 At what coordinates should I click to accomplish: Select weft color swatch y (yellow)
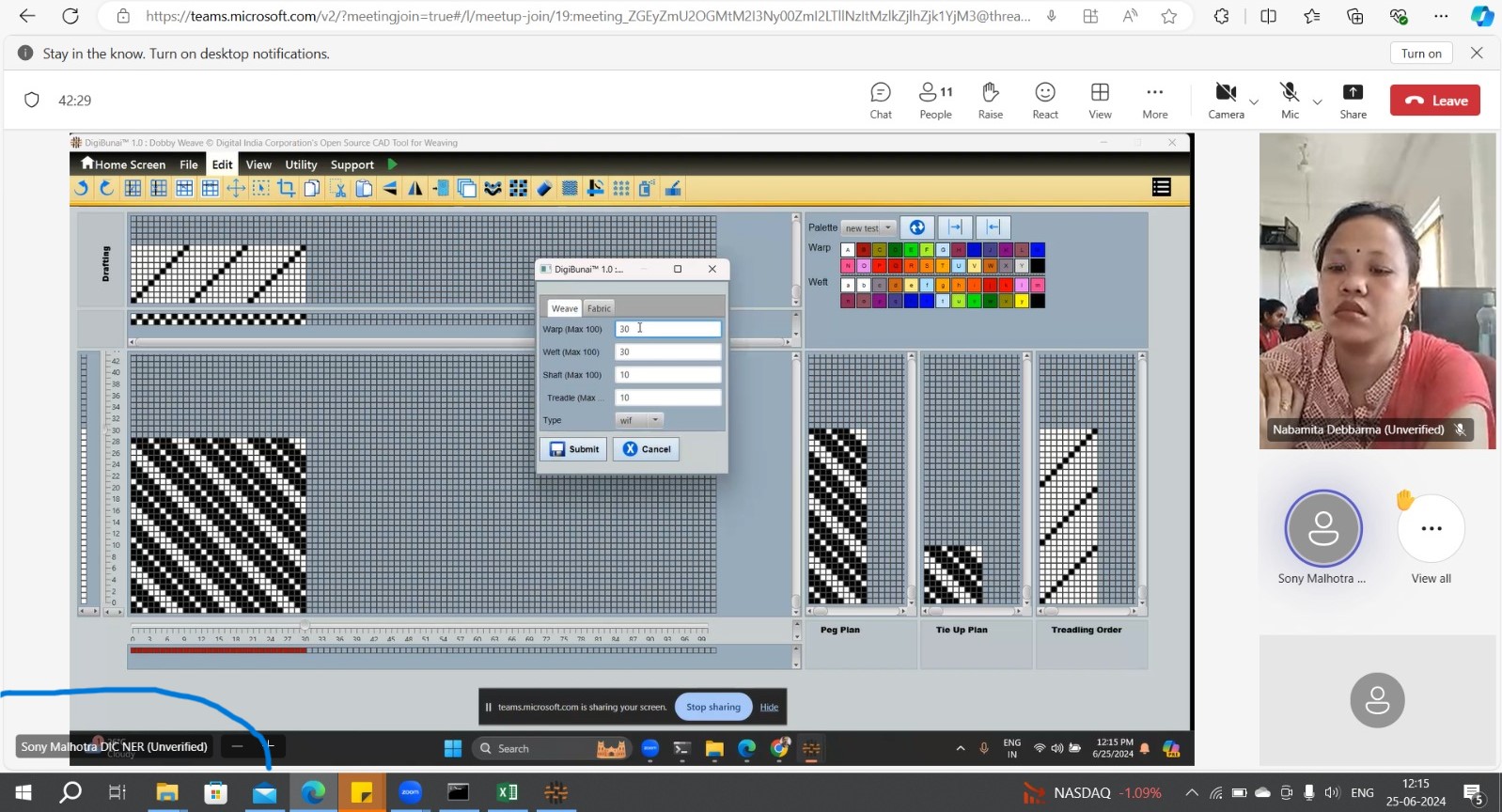coord(1022,301)
